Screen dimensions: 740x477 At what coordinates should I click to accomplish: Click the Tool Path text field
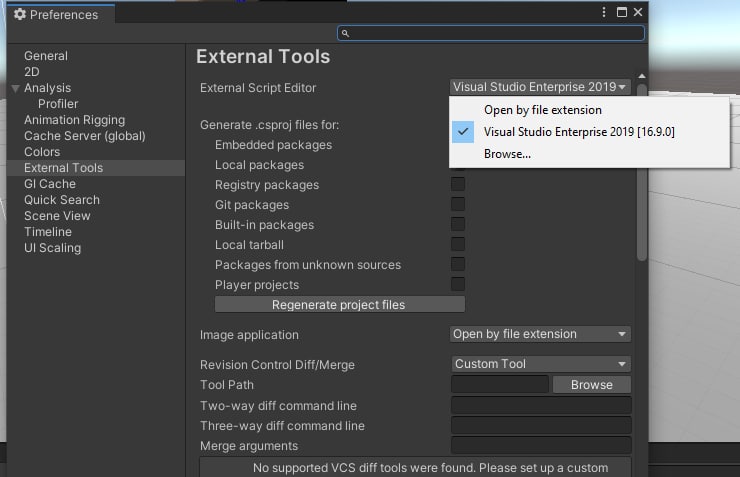tap(500, 385)
